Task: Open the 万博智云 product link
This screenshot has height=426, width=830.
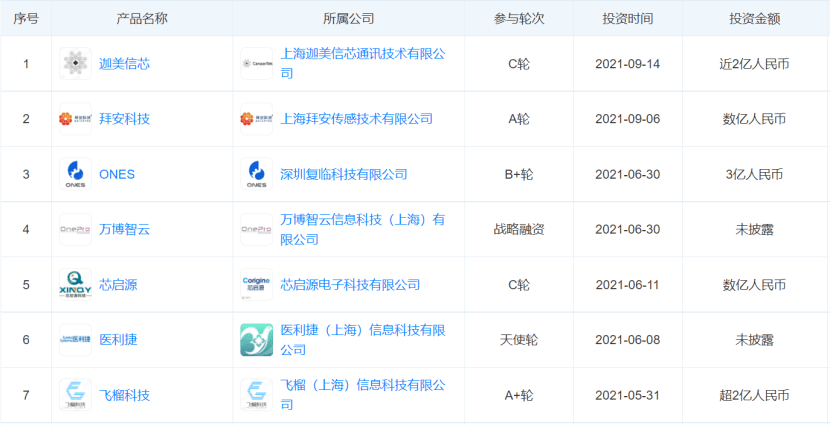Action: coord(124,229)
